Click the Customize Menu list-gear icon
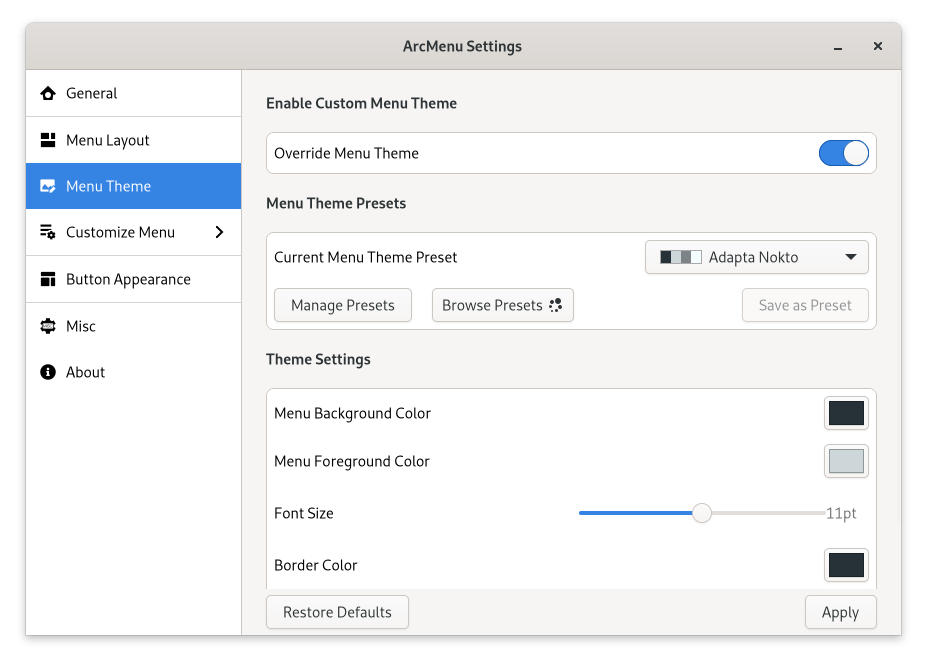 (47, 233)
